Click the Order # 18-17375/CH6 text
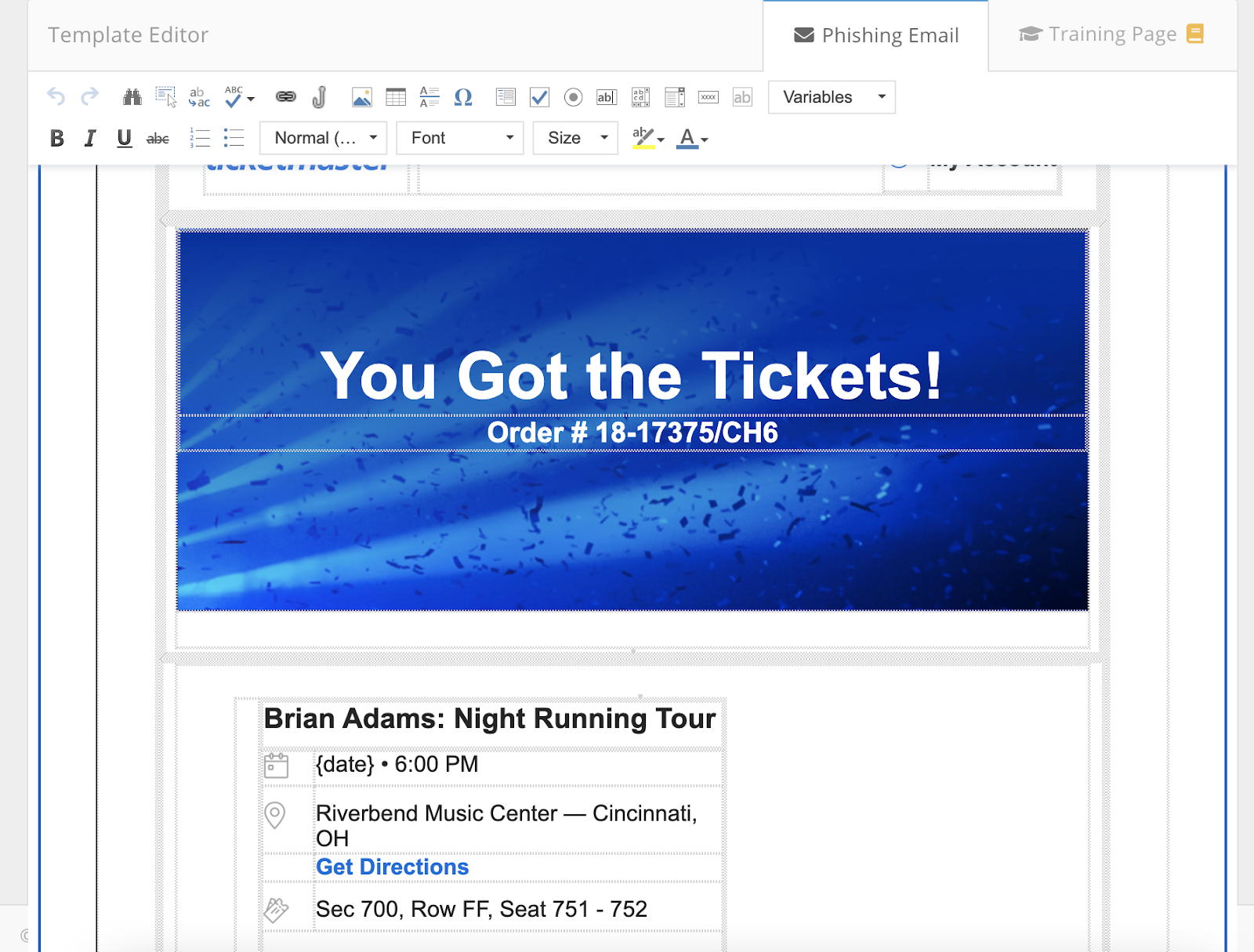1254x952 pixels. pos(632,433)
